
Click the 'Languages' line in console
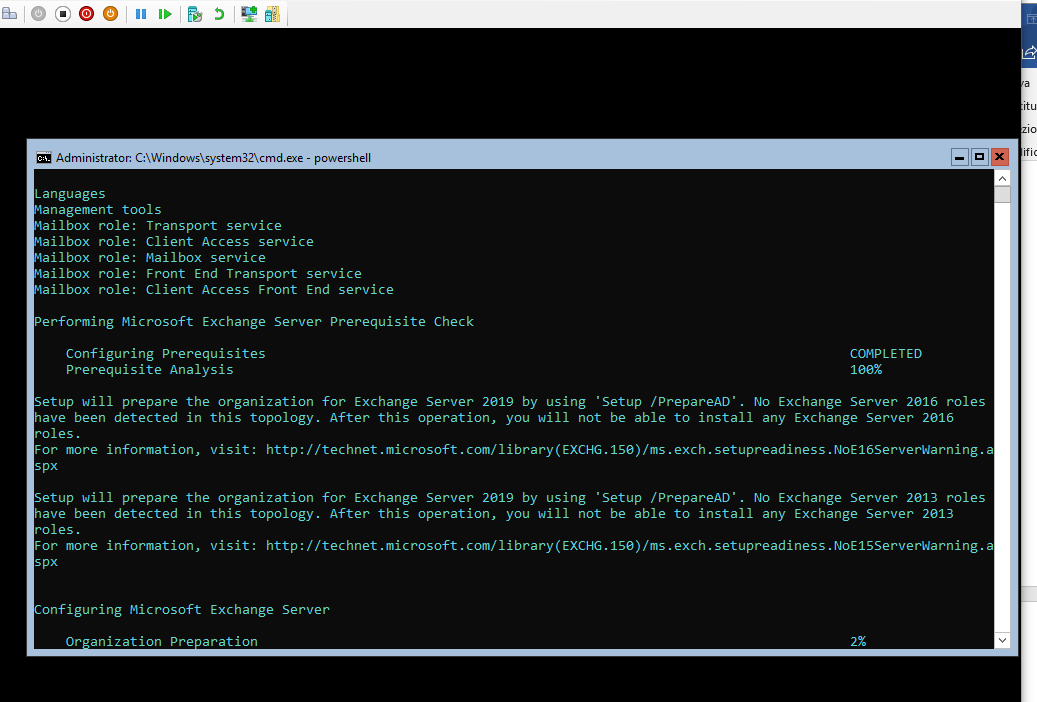tap(69, 194)
